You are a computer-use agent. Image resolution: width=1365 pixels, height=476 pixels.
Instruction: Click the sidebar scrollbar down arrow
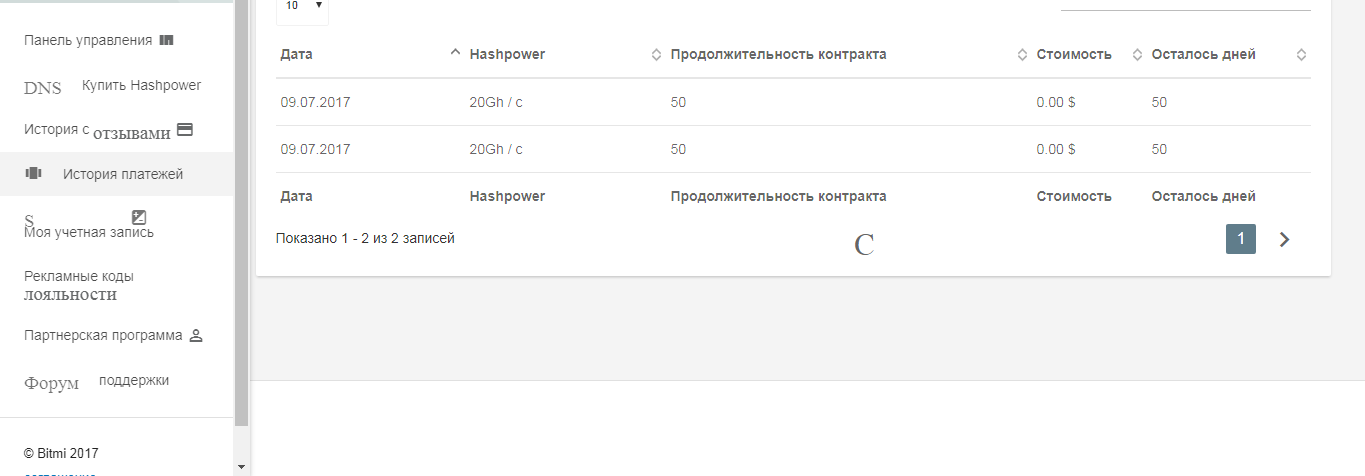coord(241,466)
